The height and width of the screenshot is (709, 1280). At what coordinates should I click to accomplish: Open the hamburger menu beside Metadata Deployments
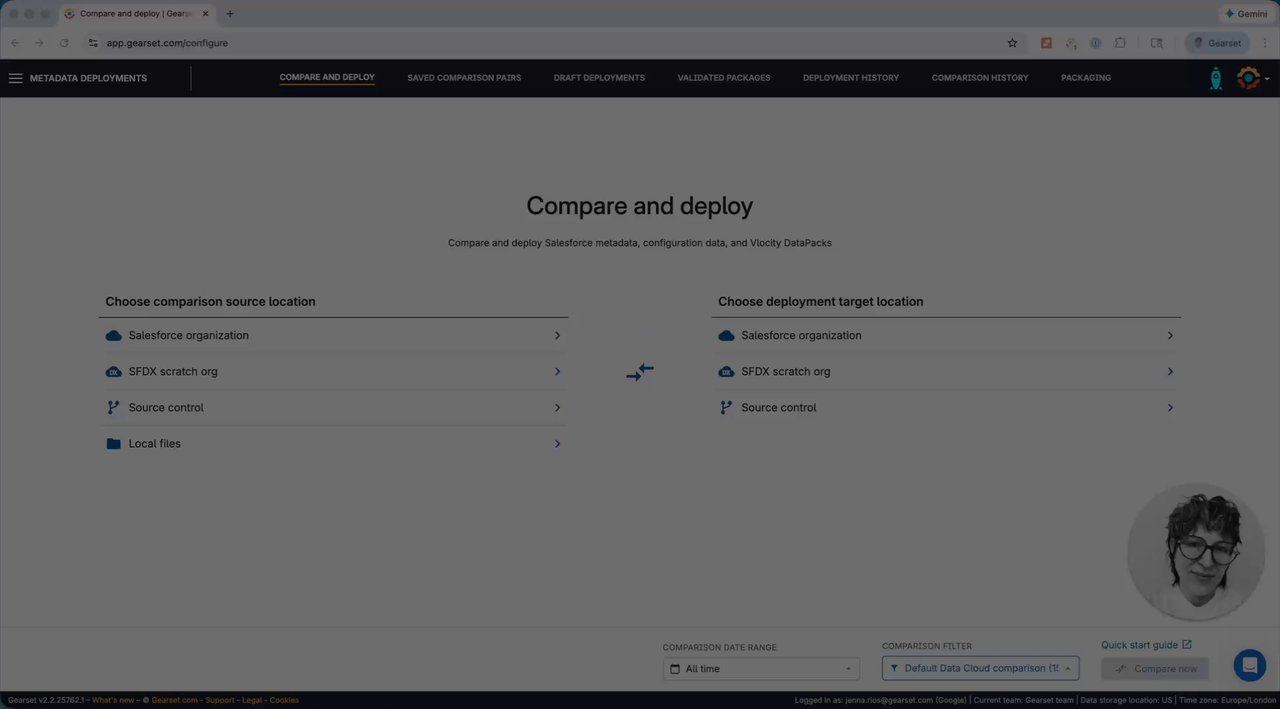15,78
